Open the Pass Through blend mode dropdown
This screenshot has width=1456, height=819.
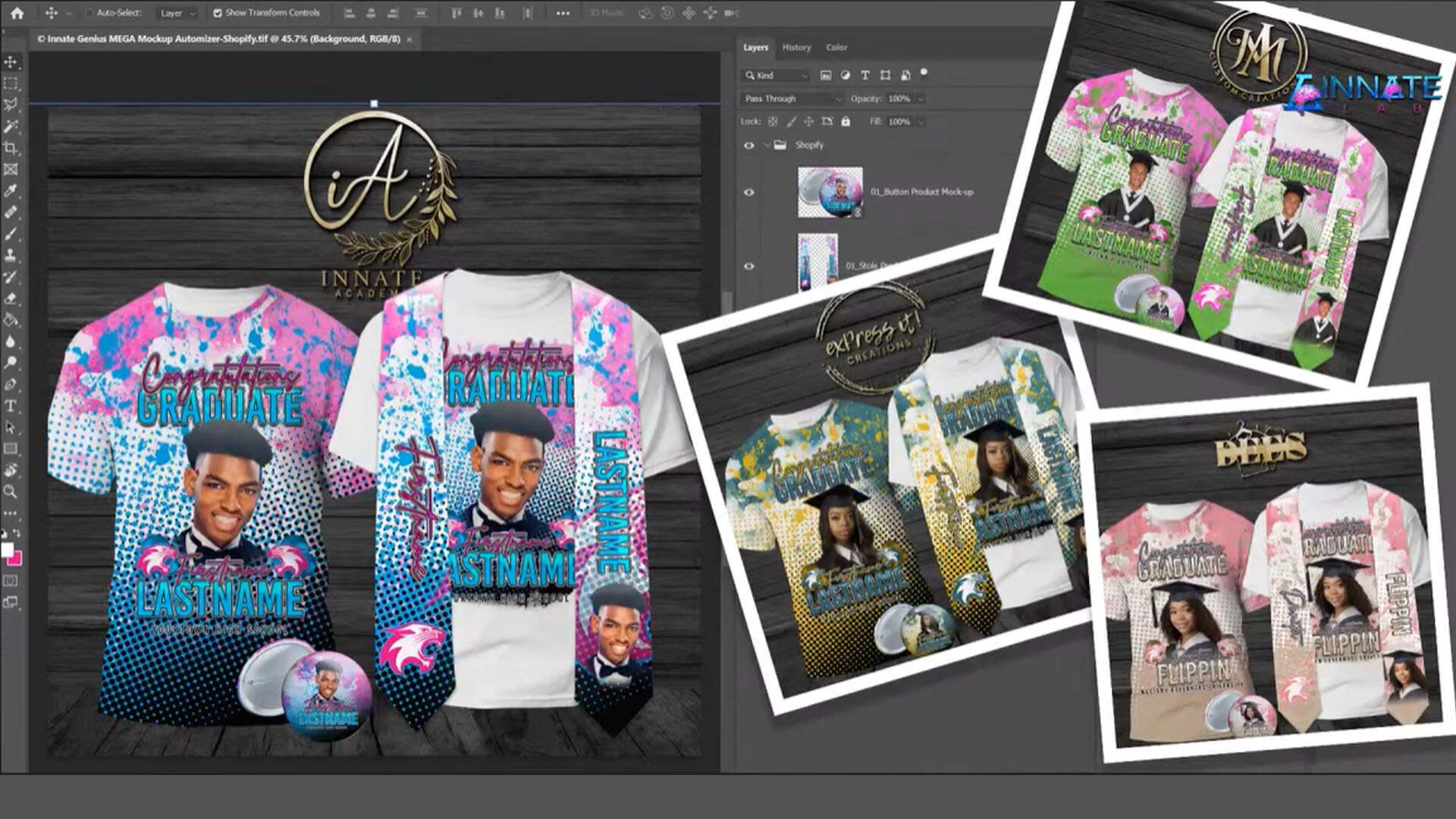coord(792,99)
